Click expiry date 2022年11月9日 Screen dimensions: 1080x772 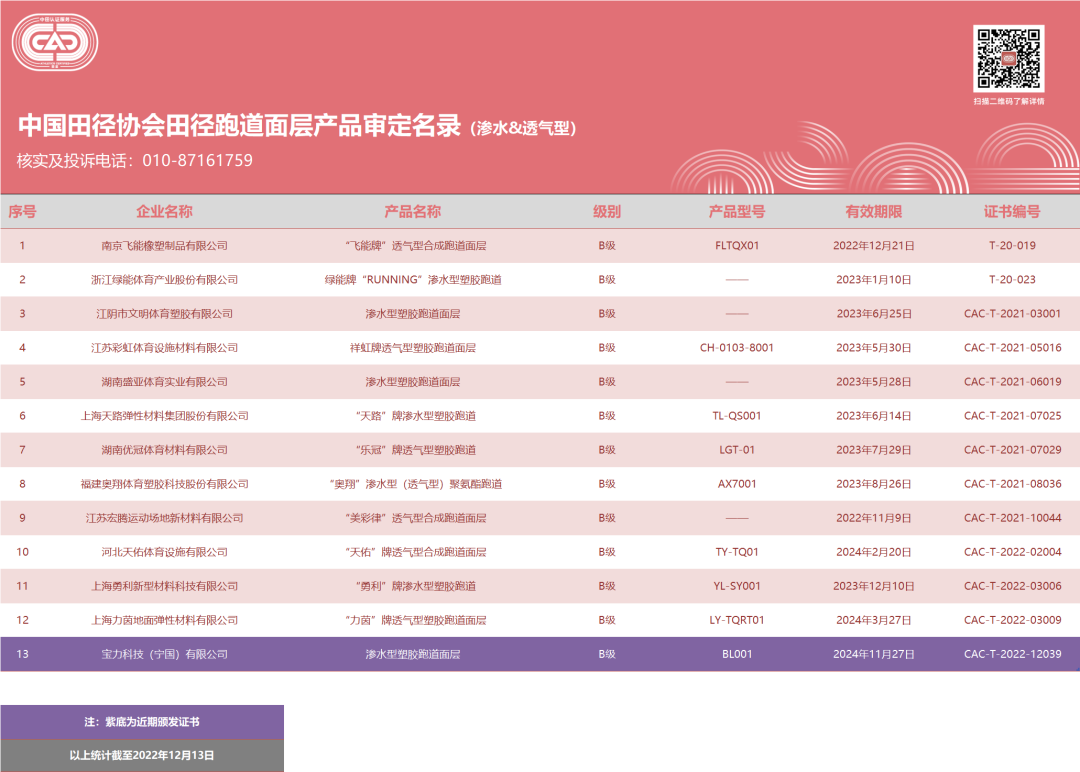[873, 518]
